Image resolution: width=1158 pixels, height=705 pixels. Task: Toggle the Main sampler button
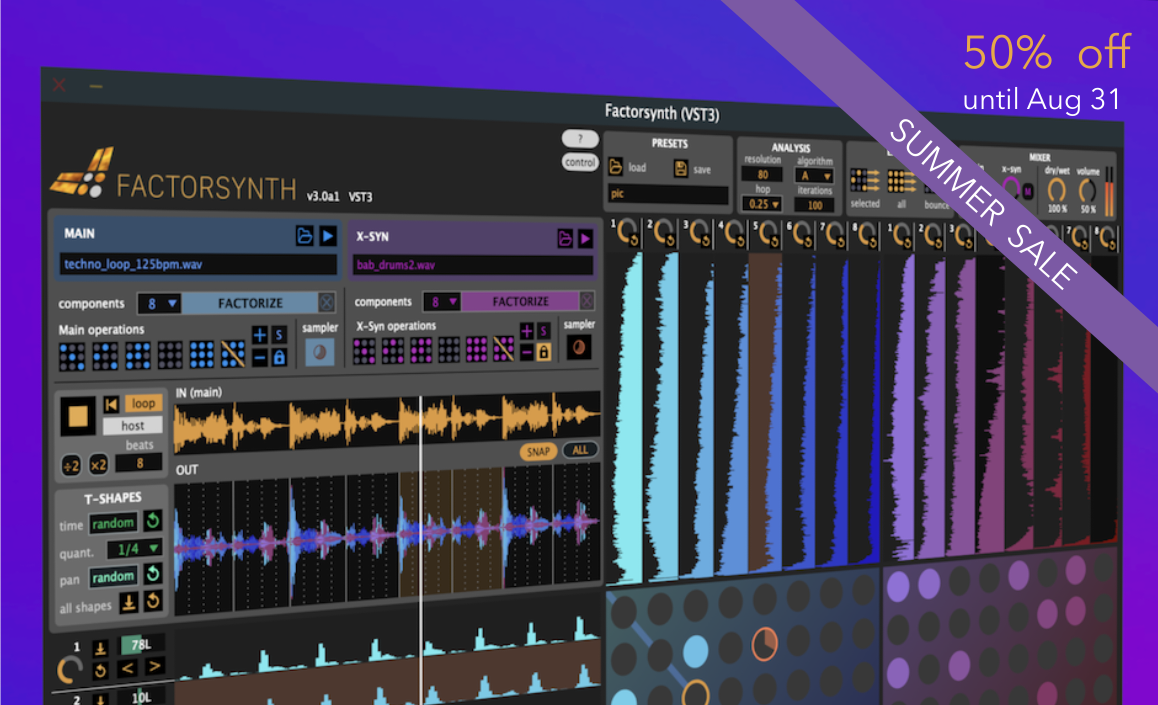point(320,353)
